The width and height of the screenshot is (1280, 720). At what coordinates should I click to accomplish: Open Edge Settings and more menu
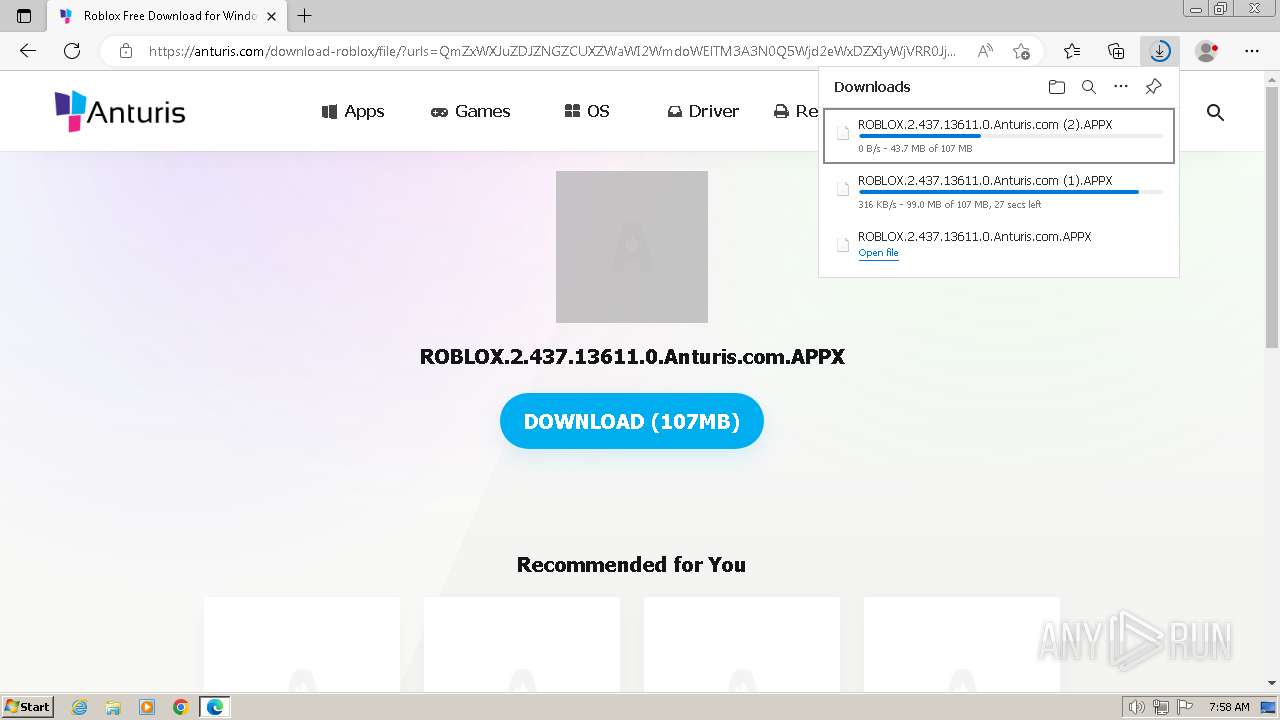coord(1252,51)
